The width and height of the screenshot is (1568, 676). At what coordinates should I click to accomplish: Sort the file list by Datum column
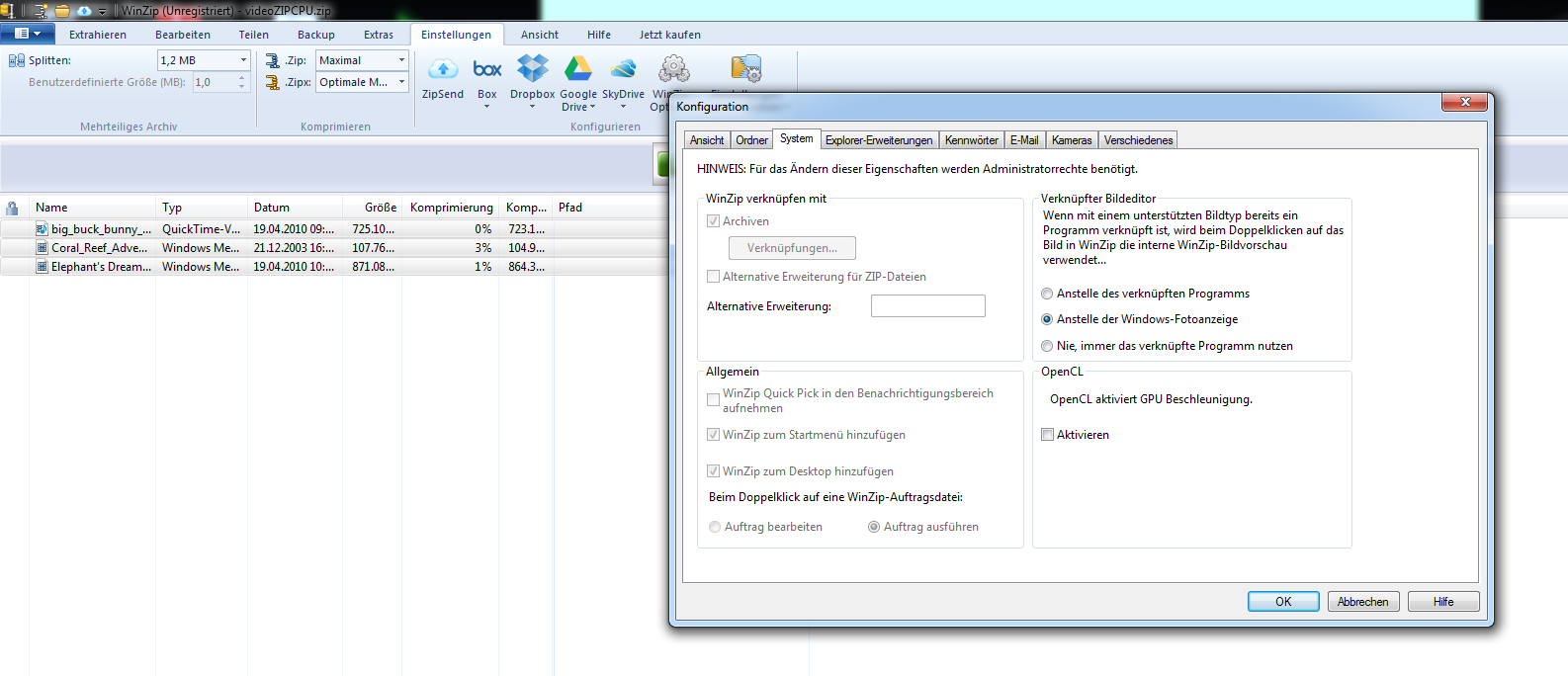(295, 208)
